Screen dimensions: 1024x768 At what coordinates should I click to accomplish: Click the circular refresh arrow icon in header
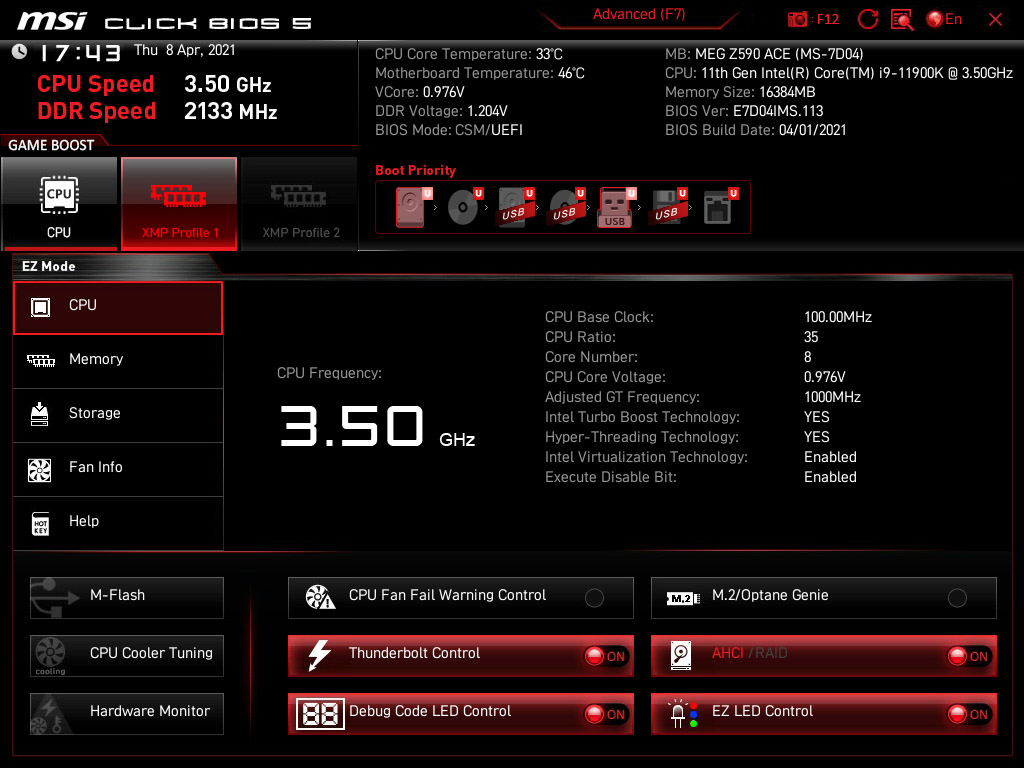tap(867, 20)
